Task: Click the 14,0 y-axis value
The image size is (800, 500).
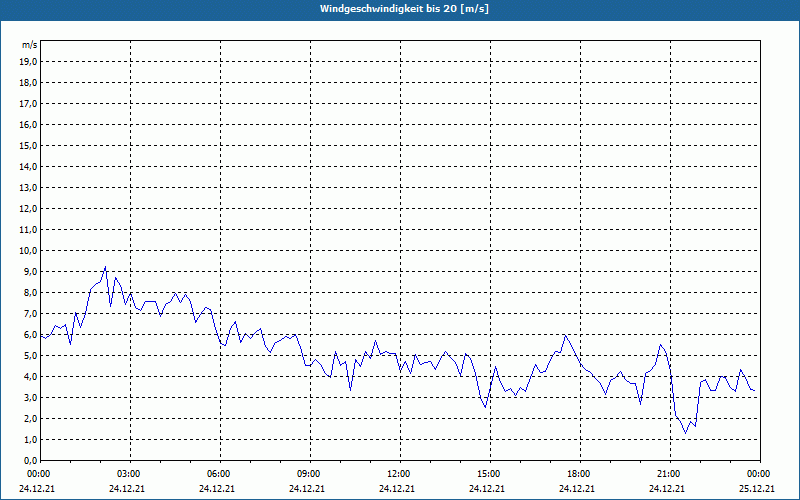Action: coord(29,166)
